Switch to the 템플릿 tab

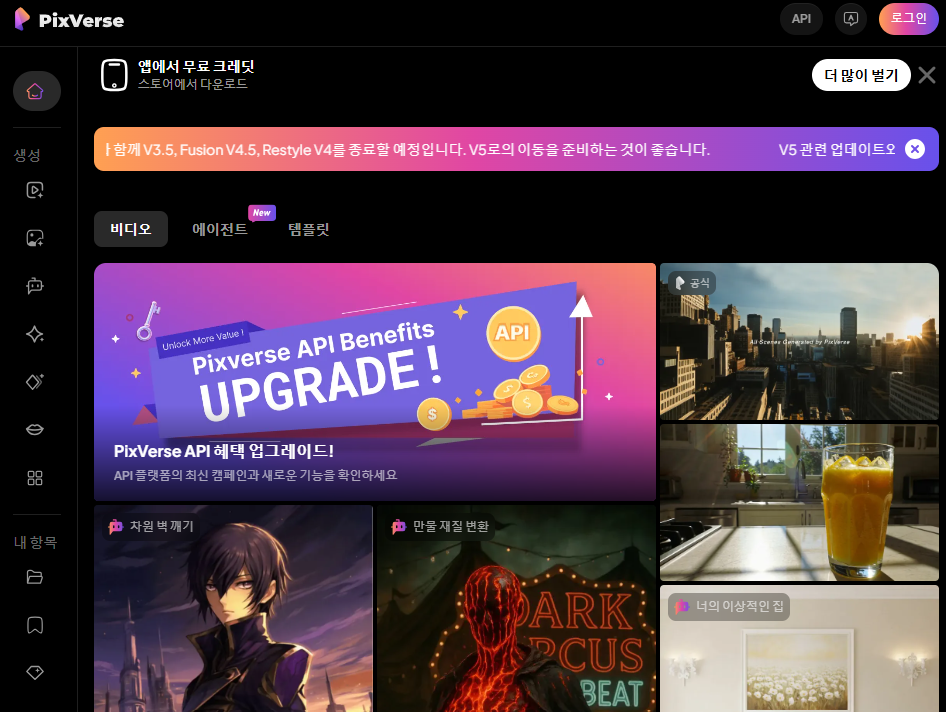click(308, 229)
